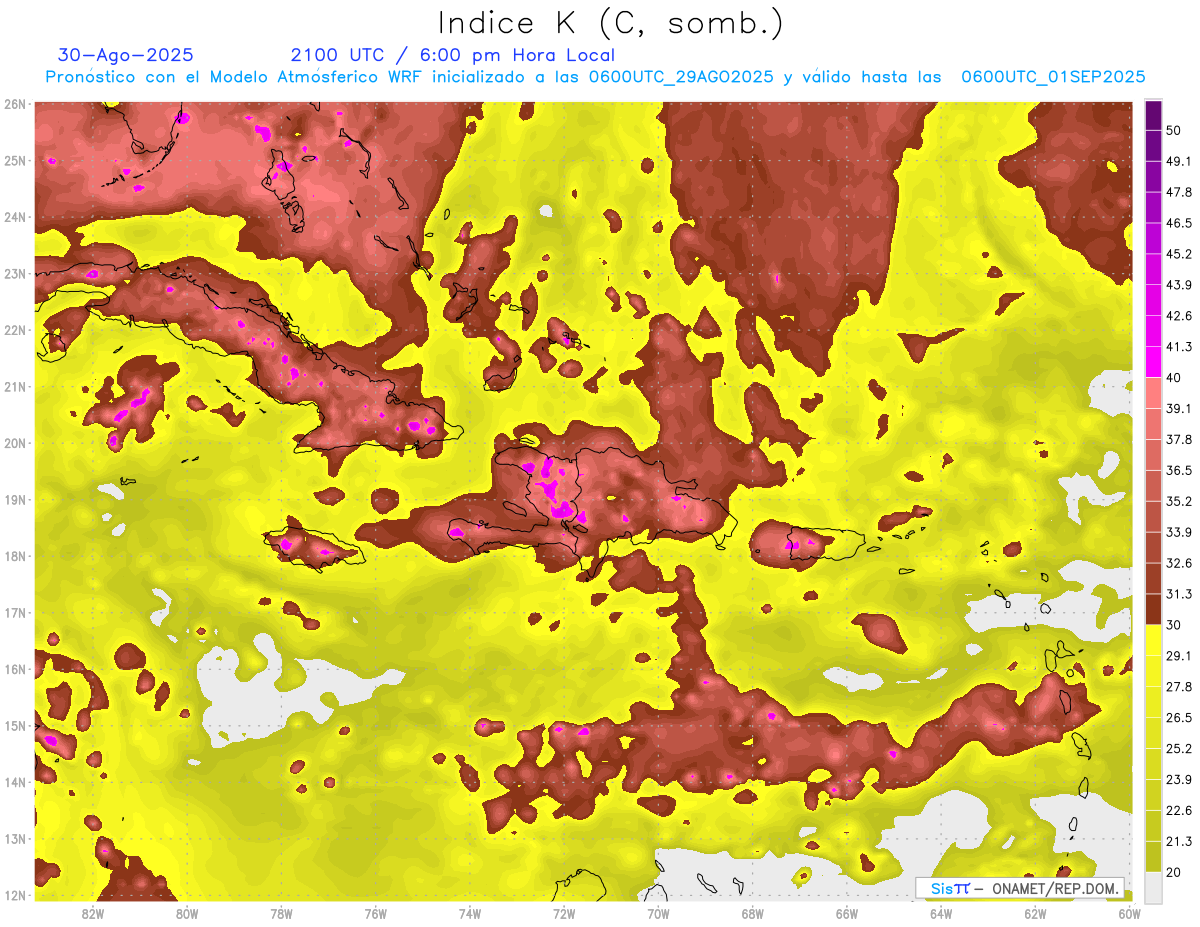1200x927 pixels.
Task: Click the latitude label '23N'
Action: coord(15,274)
